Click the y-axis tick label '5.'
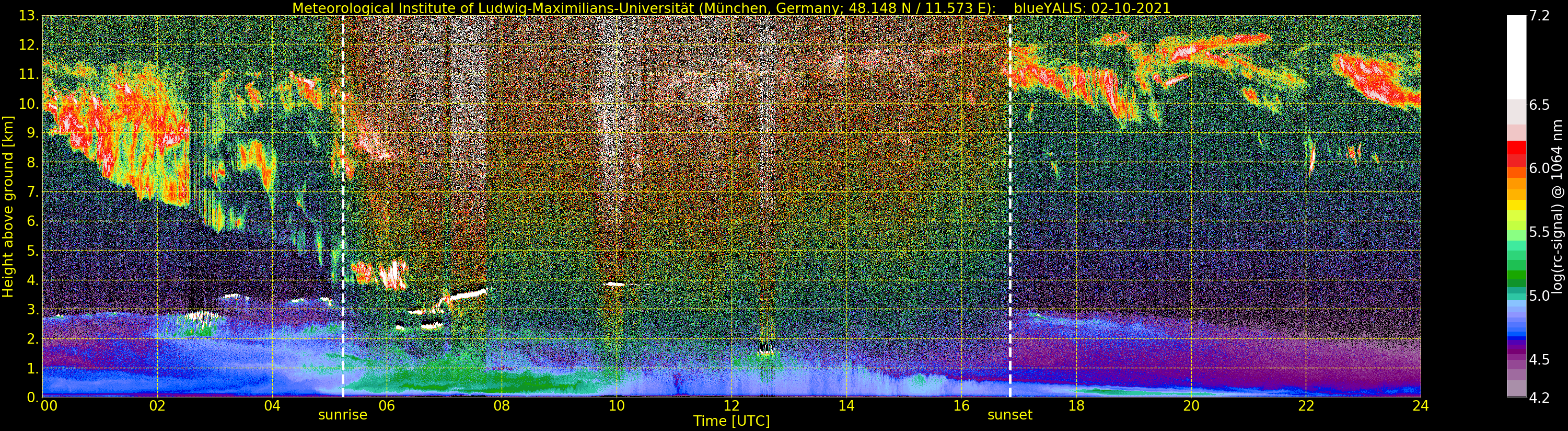Image resolution: width=1568 pixels, height=431 pixels. 32,251
